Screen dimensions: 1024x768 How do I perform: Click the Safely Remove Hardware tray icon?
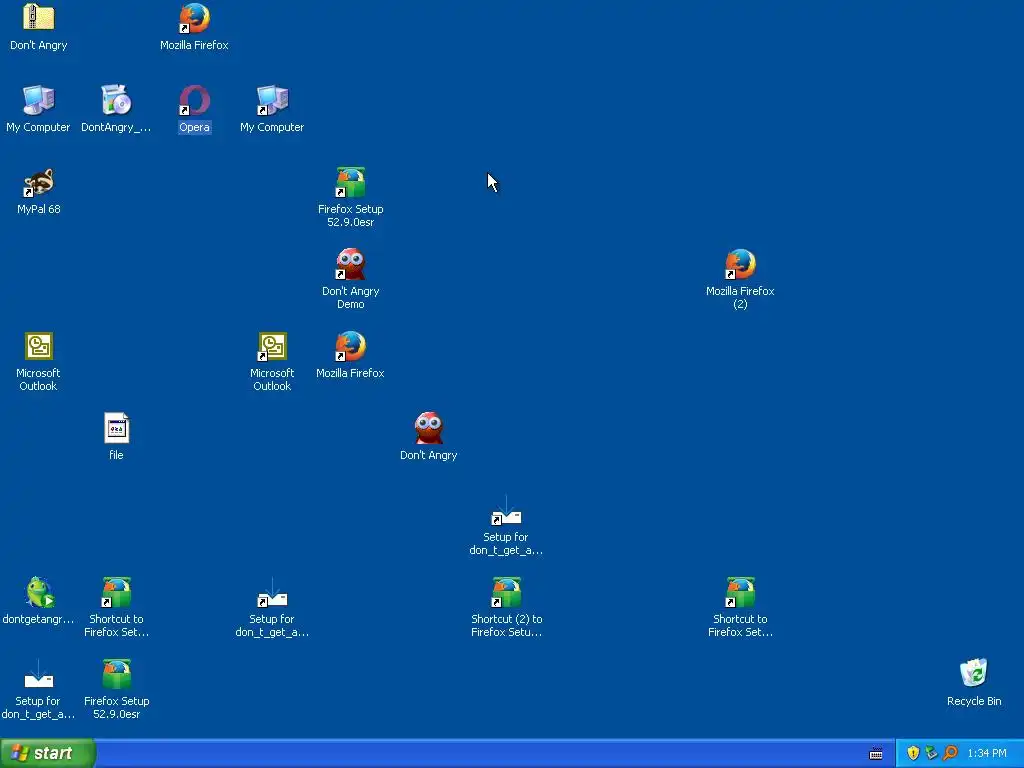(931, 753)
